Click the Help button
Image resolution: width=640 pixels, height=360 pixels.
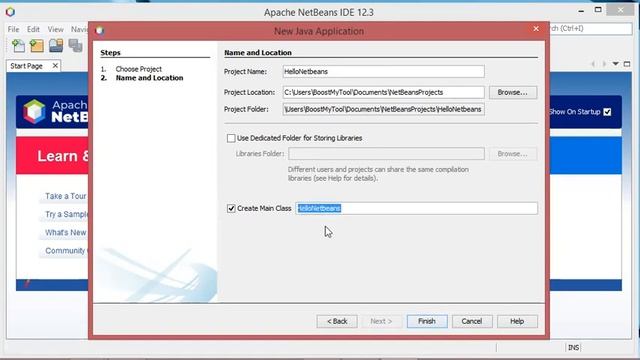coord(517,321)
